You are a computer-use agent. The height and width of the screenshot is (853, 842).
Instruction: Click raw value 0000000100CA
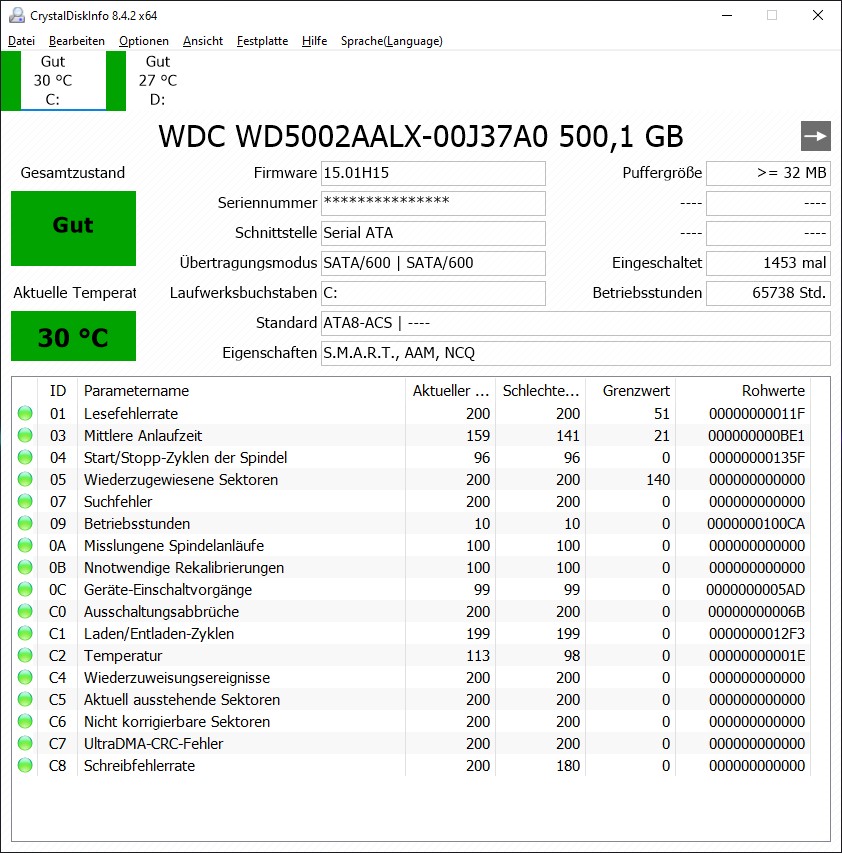(x=756, y=523)
